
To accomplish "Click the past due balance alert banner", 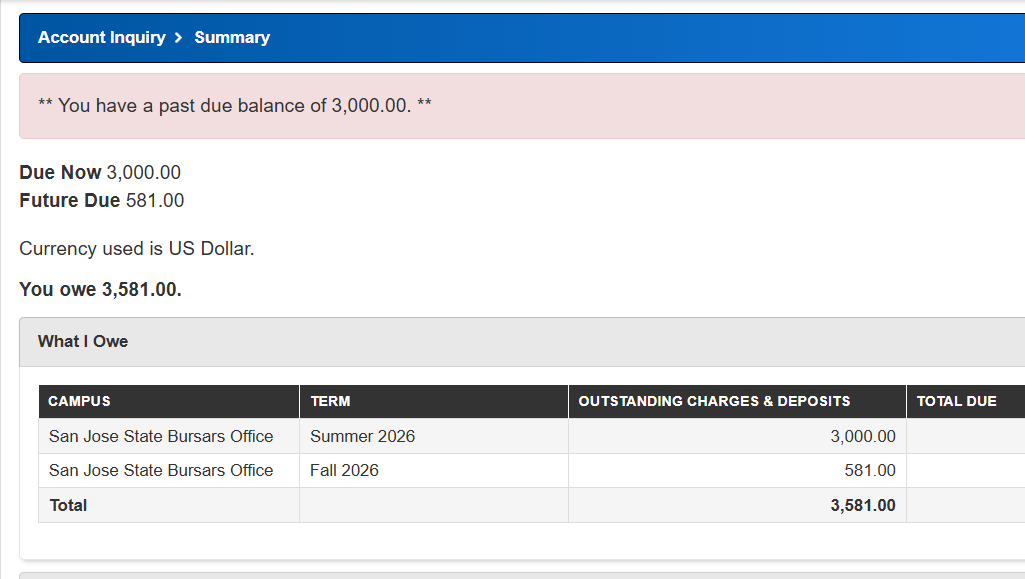I will click(522, 106).
